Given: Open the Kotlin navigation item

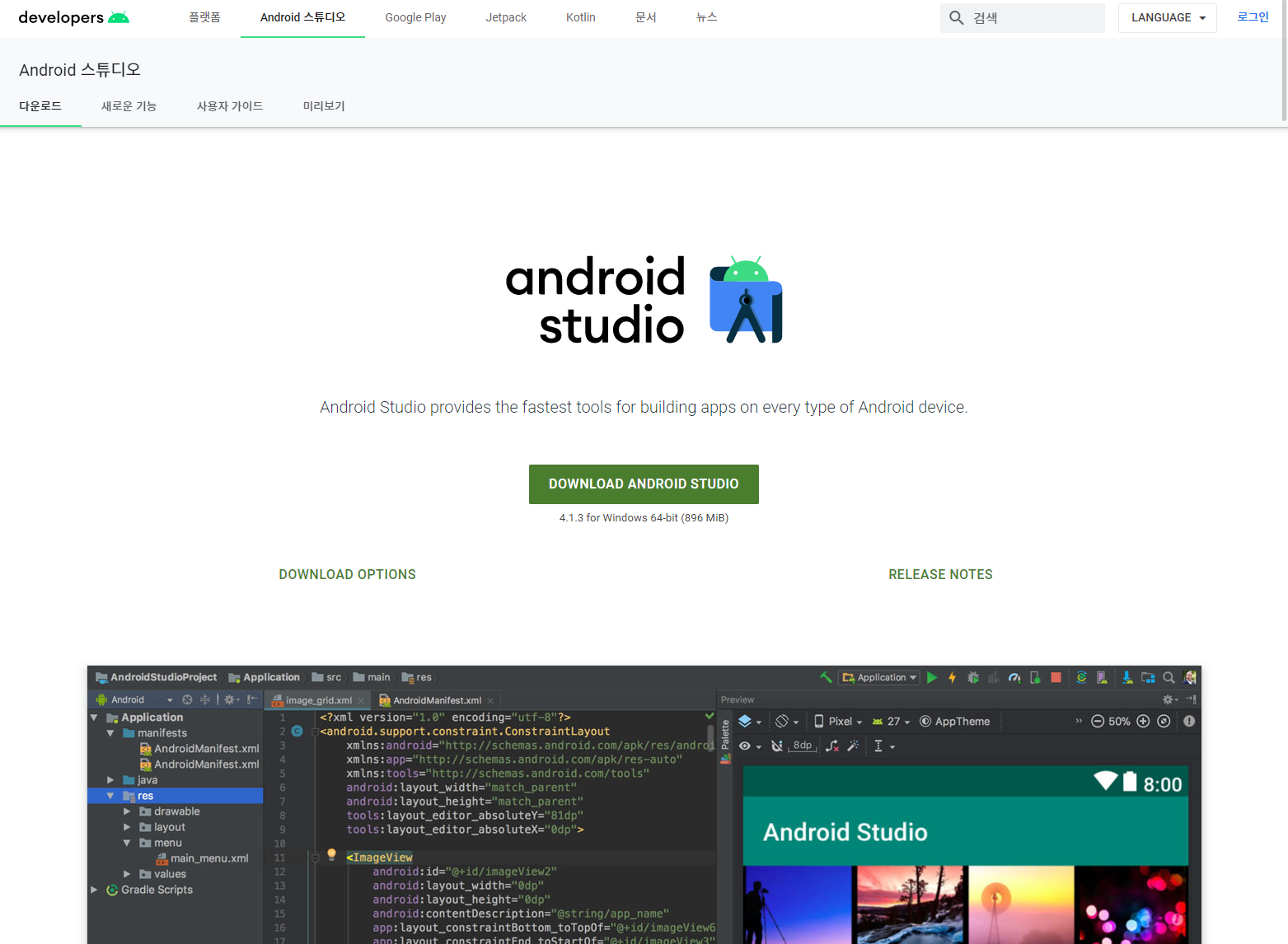Looking at the screenshot, I should [x=580, y=17].
